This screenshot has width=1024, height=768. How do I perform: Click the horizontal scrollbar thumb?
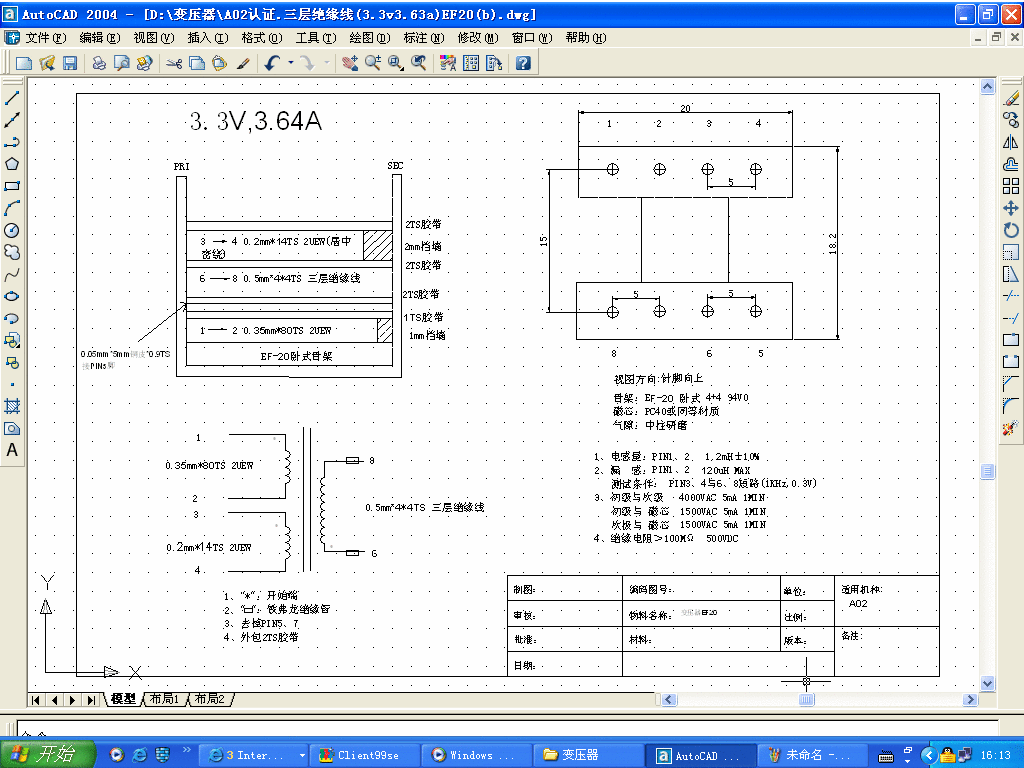[x=807, y=699]
